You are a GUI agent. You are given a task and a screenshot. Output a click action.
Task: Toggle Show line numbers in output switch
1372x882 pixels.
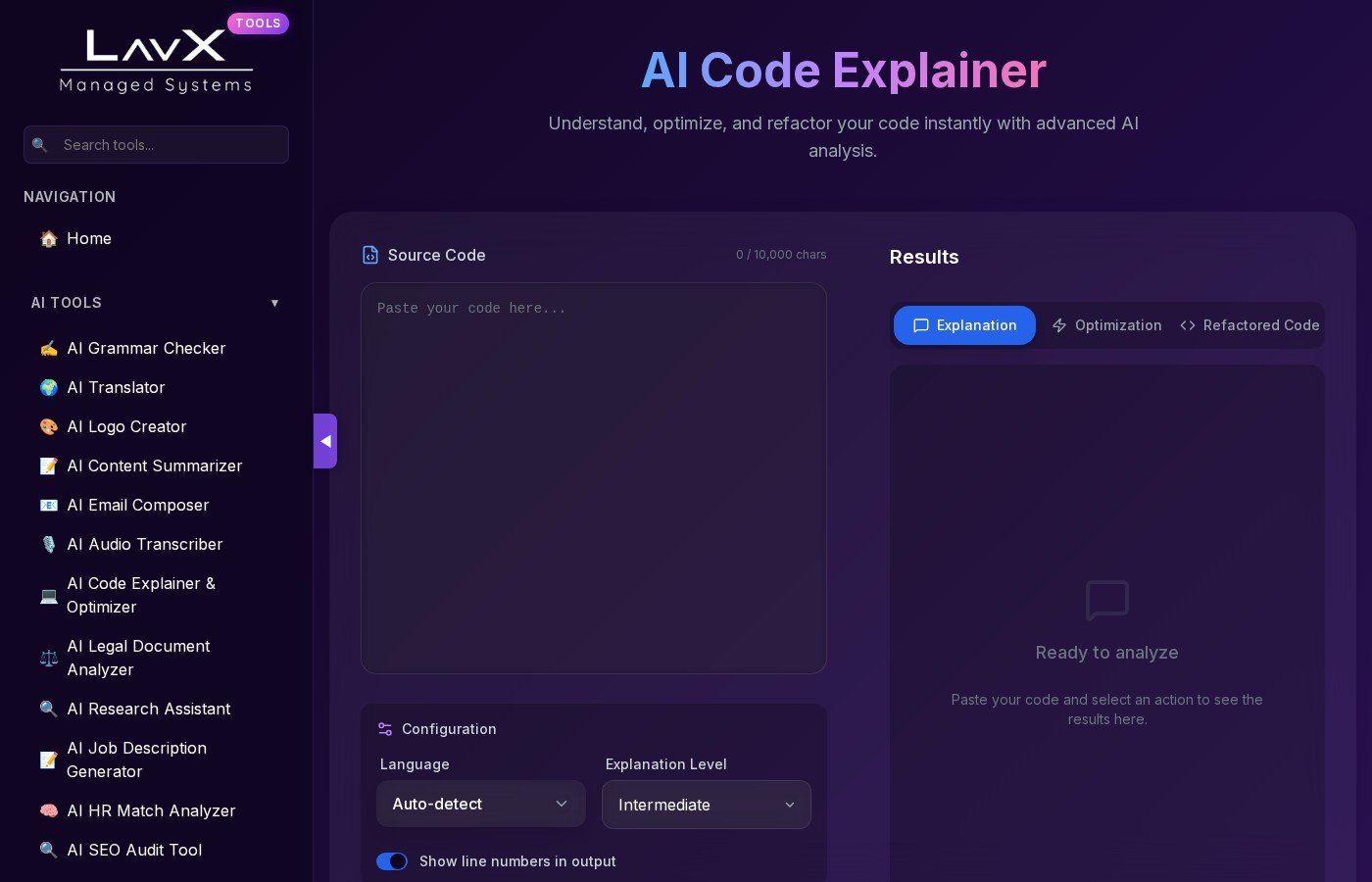[x=392, y=861]
